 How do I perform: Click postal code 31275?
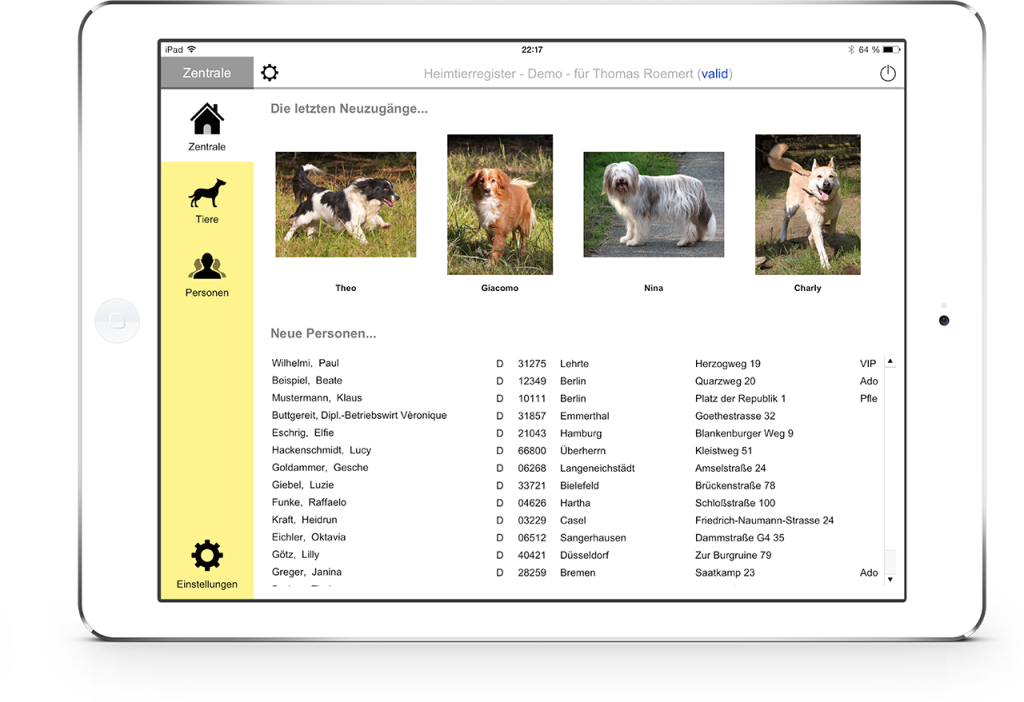pos(532,364)
